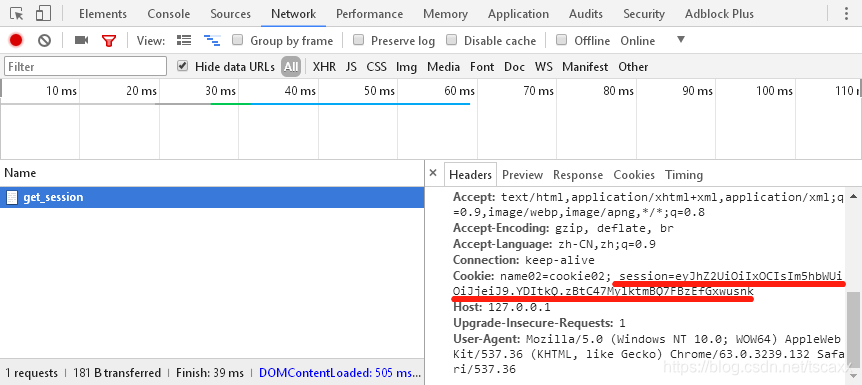Switch to large request rows view
Screen dimensions: 862x385
[184, 40]
